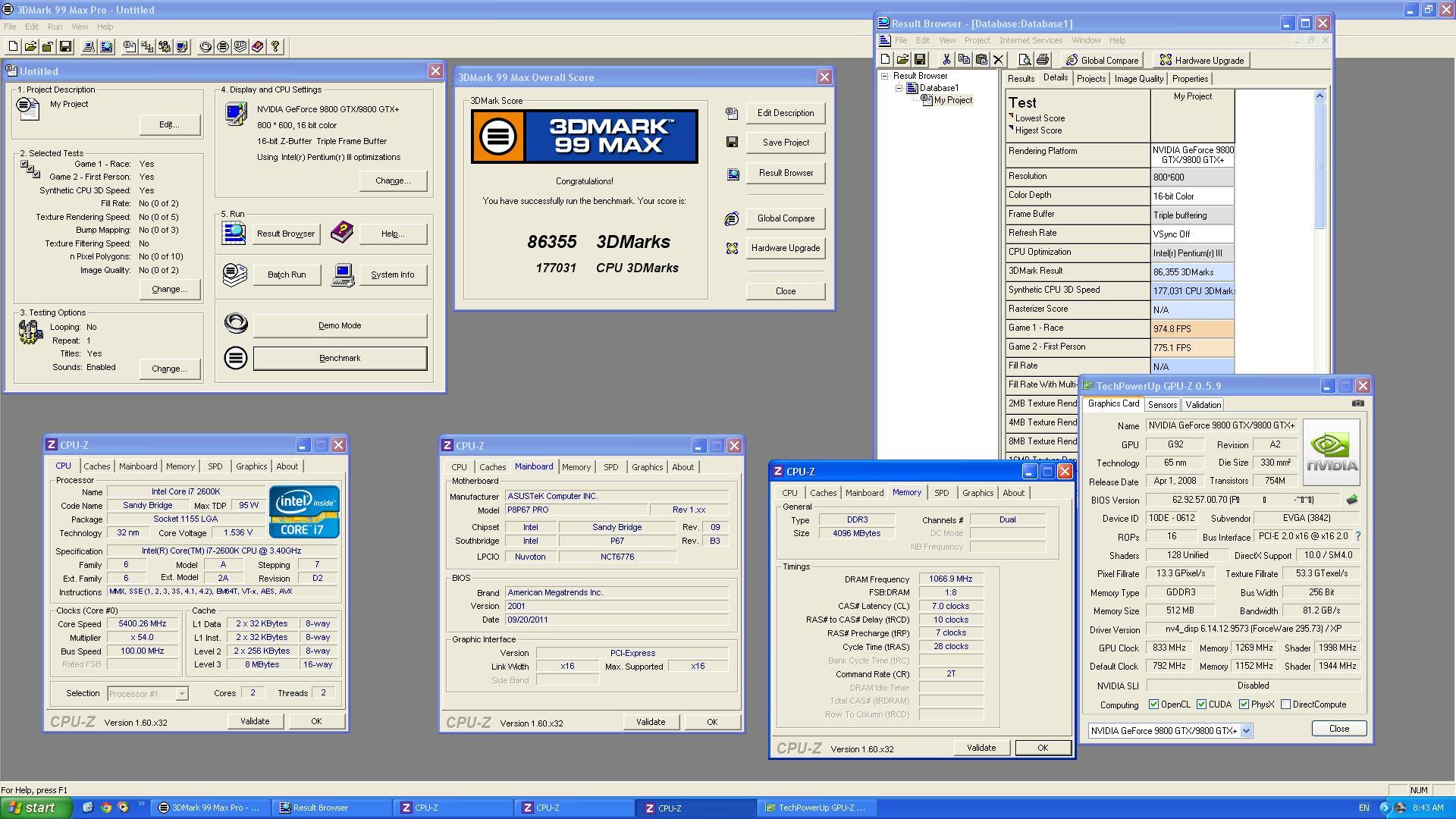
Task: Click the Display settings icon in 3DMark toolbar
Action: coord(182,47)
